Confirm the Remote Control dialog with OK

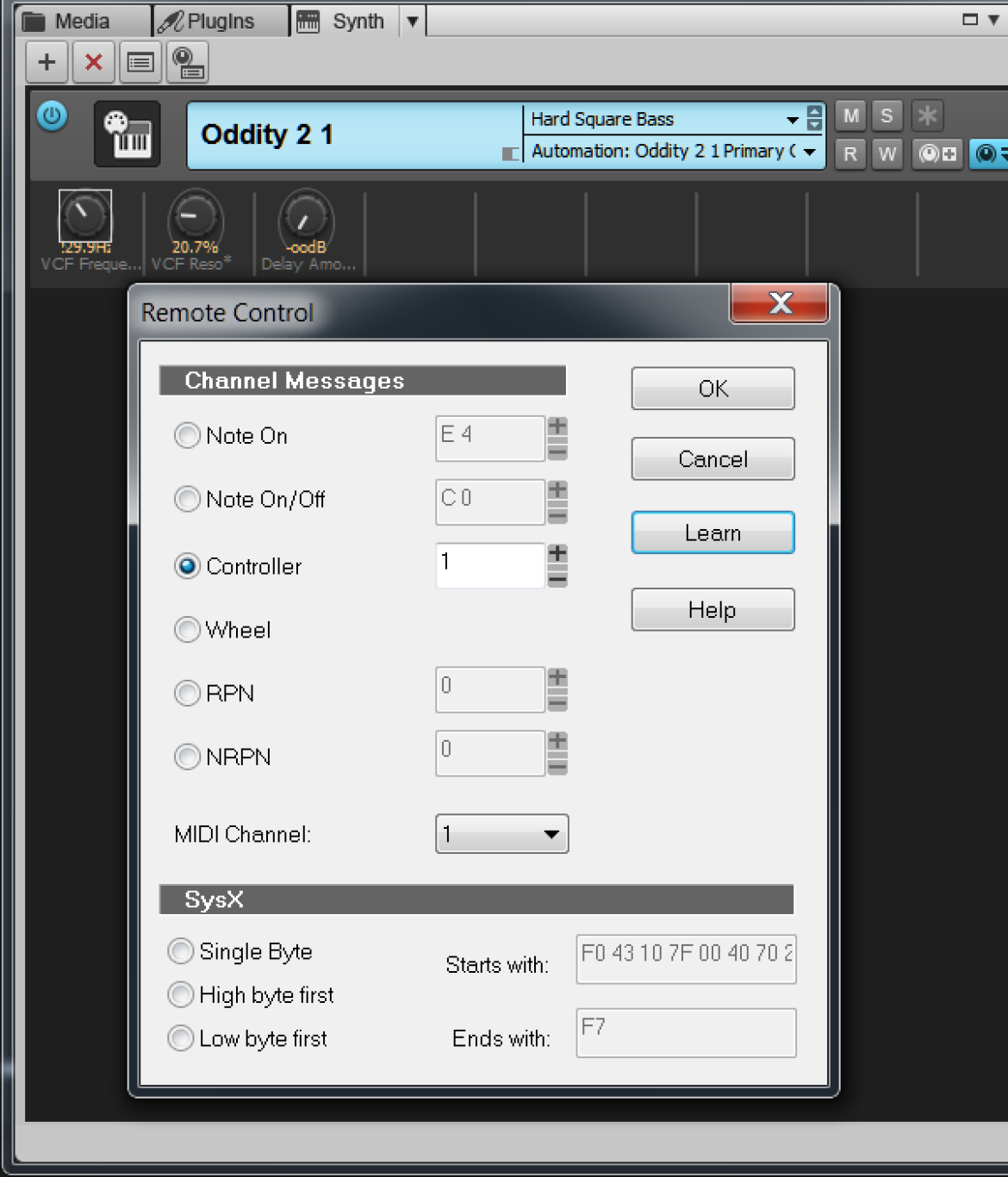tap(713, 389)
